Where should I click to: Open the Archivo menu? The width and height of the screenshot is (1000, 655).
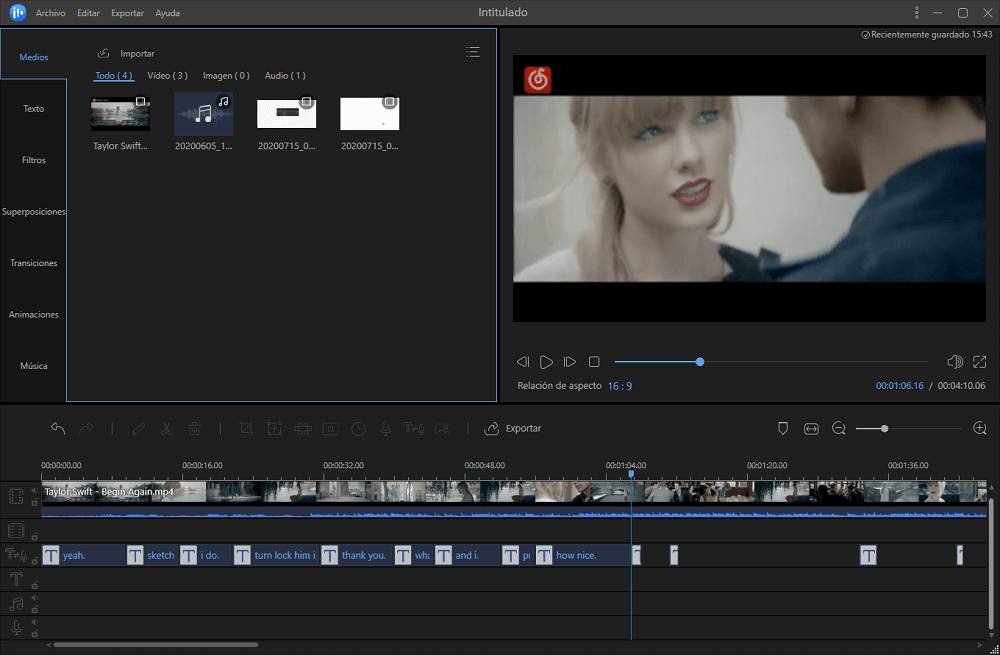(x=50, y=13)
